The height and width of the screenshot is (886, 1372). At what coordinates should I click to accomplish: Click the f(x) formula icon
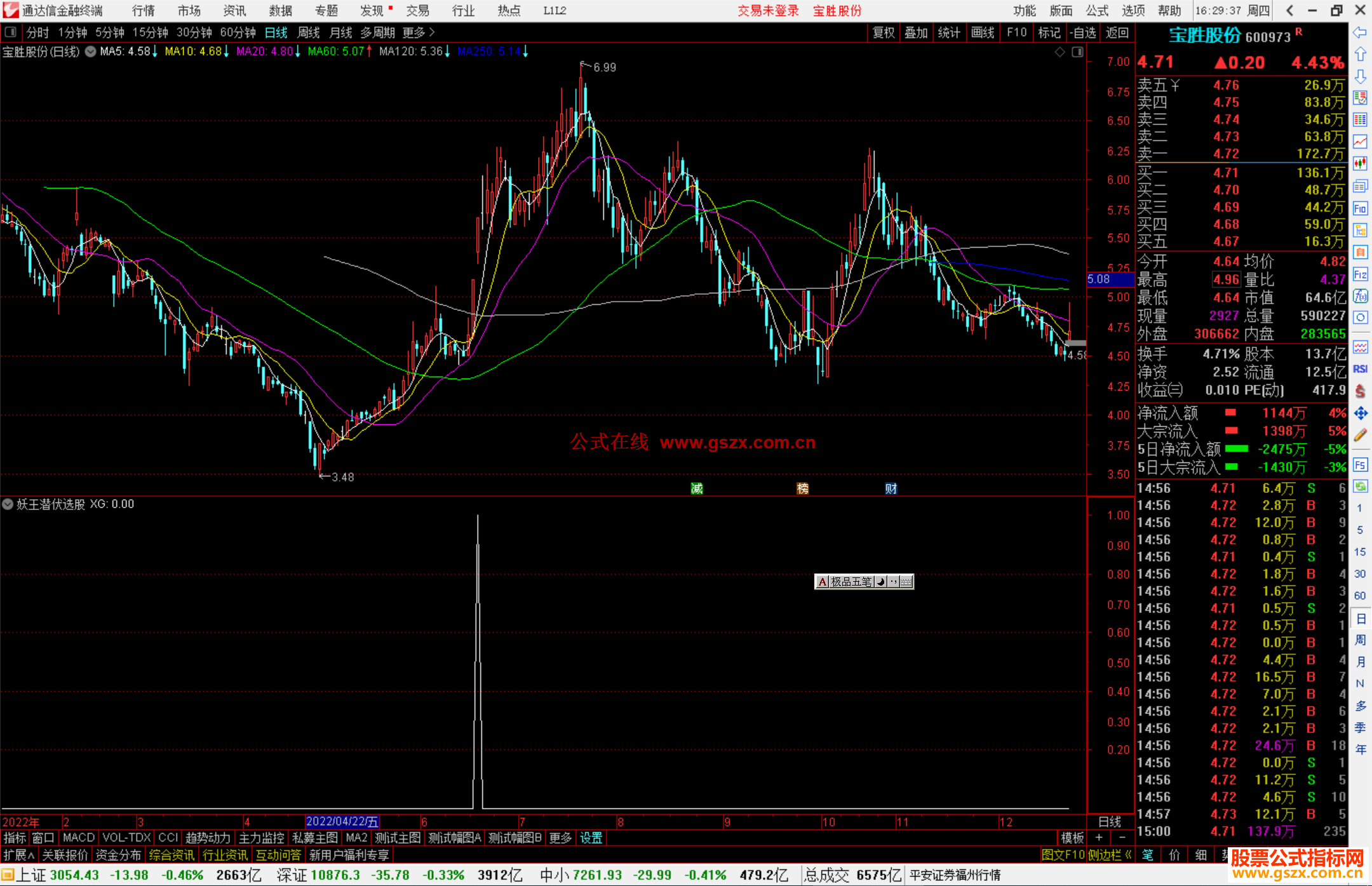coord(1360,296)
